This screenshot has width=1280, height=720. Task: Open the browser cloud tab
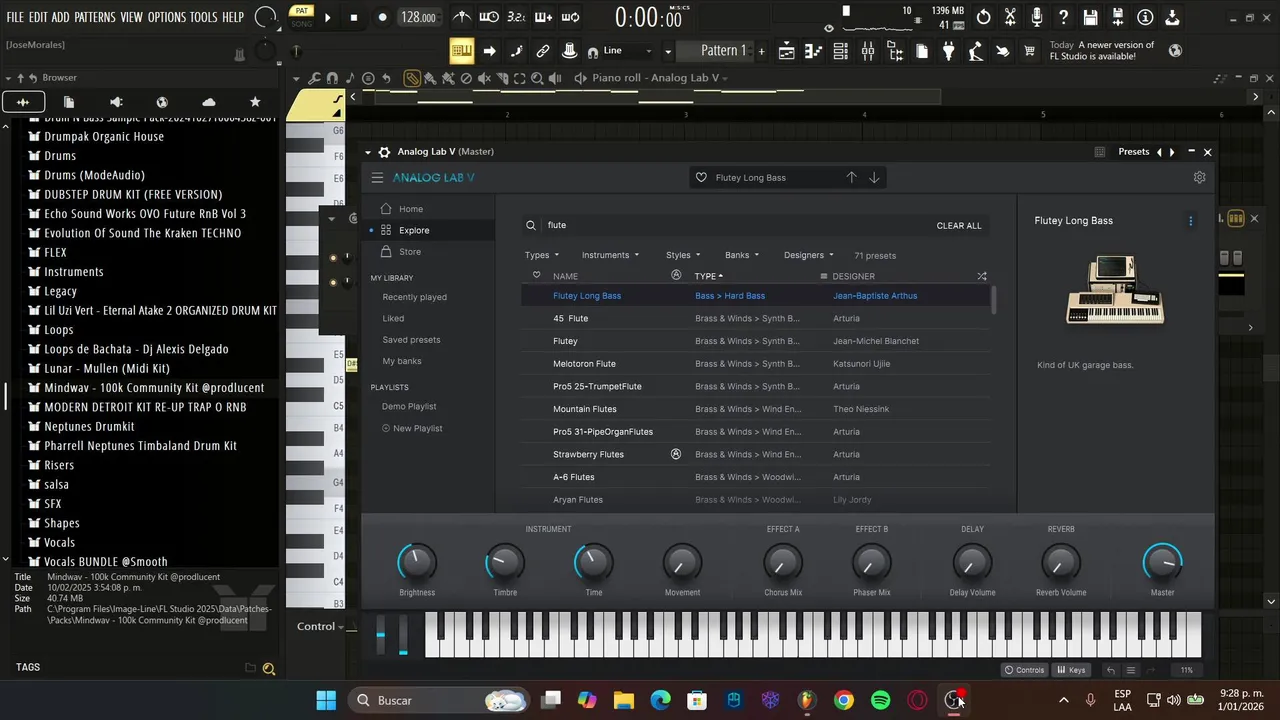tap(208, 102)
